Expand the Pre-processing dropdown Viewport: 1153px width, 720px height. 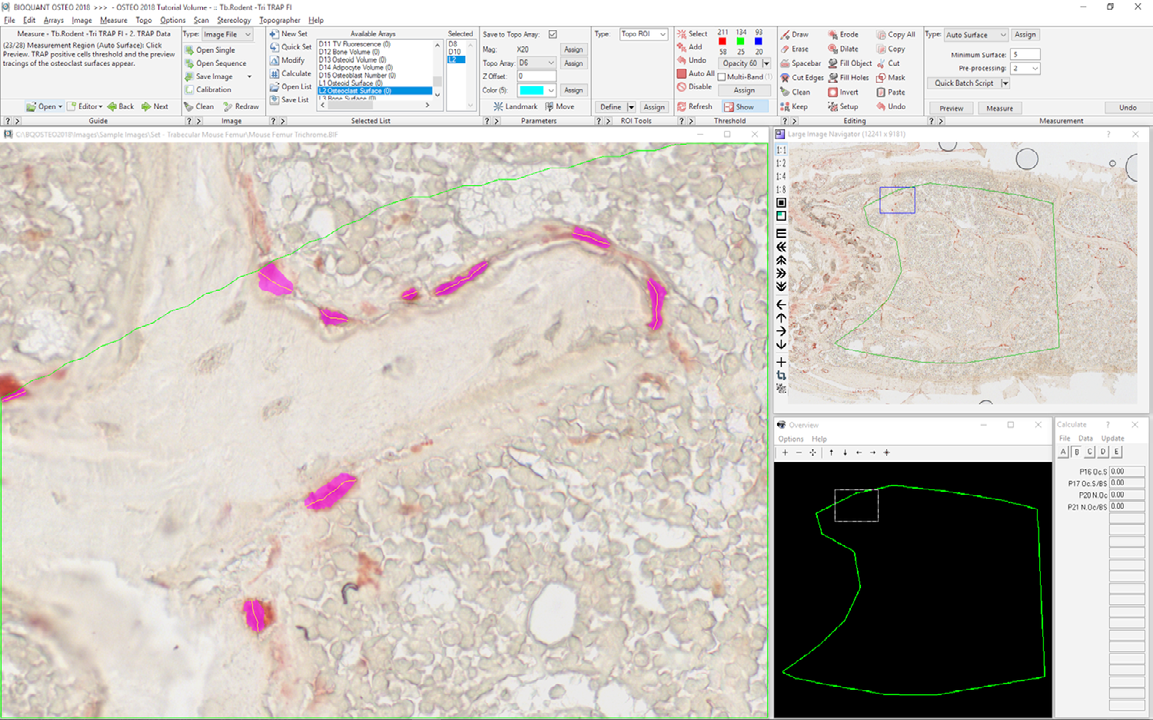click(1035, 68)
